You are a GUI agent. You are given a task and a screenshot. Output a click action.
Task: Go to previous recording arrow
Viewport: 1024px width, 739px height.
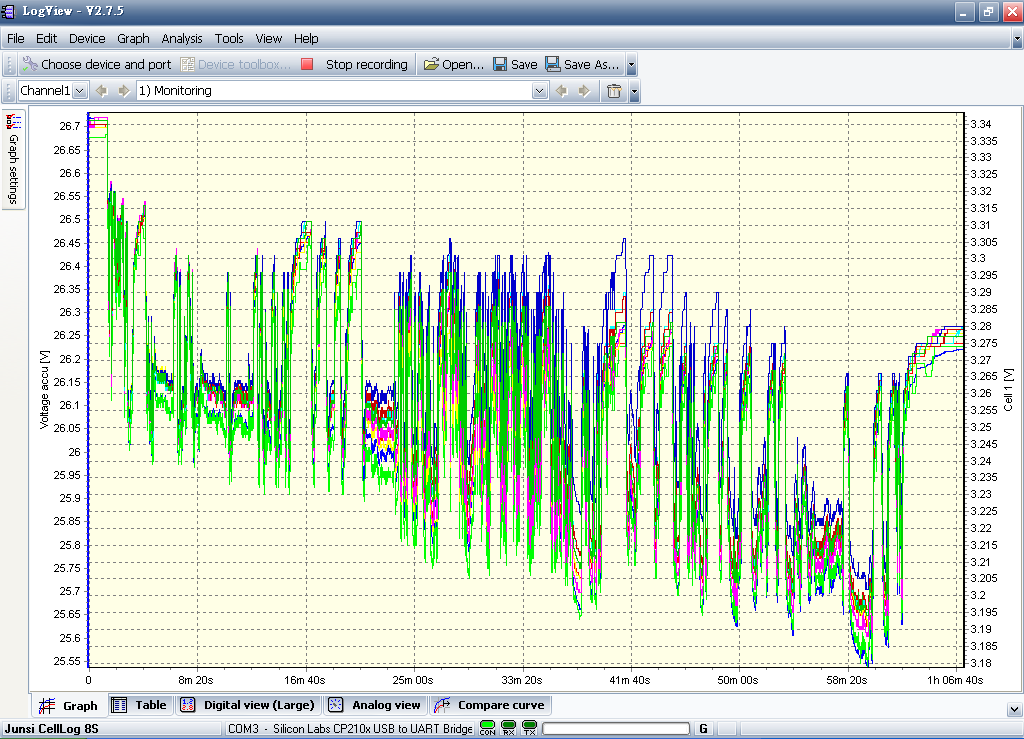[x=561, y=91]
